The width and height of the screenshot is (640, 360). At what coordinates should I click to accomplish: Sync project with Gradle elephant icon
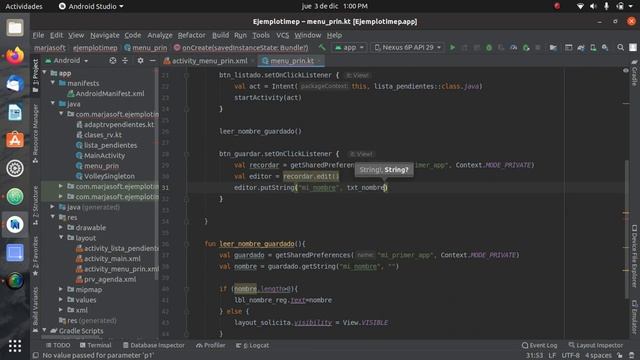coord(581,47)
